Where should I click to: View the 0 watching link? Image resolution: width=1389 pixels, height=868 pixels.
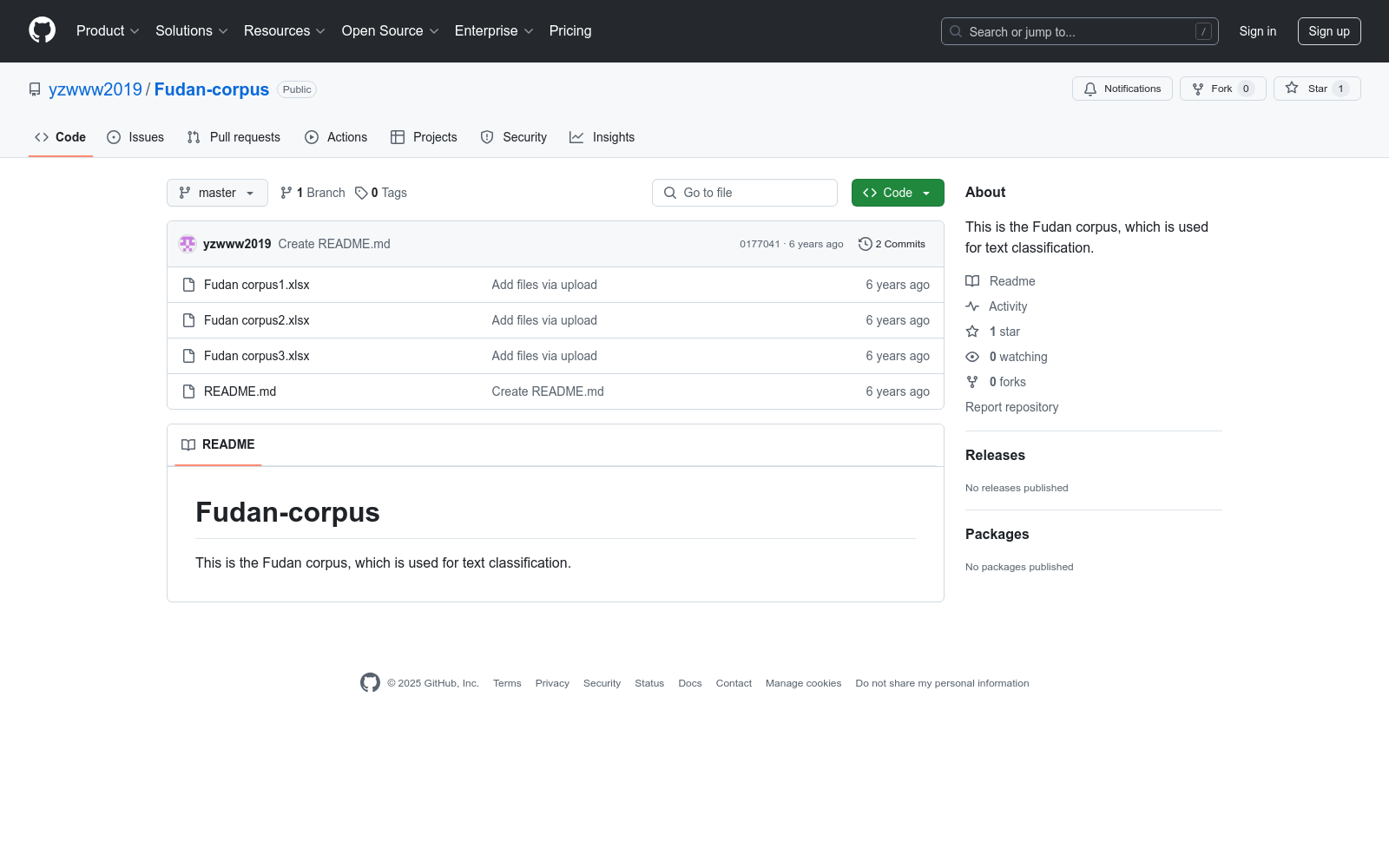point(1006,357)
